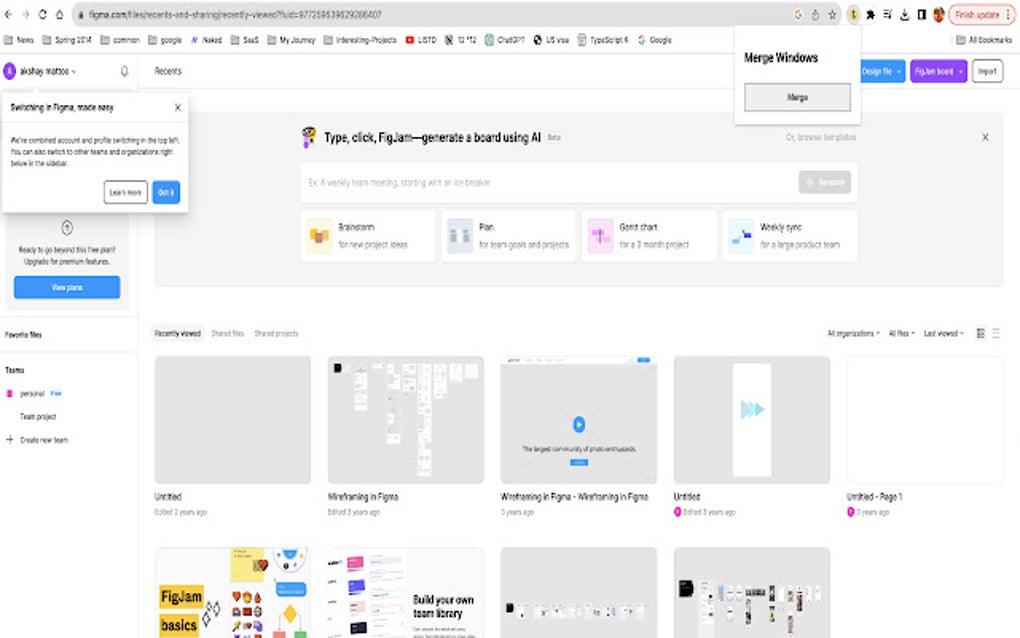Select the Shared files tab
This screenshot has height=638, width=1020.
[x=228, y=333]
